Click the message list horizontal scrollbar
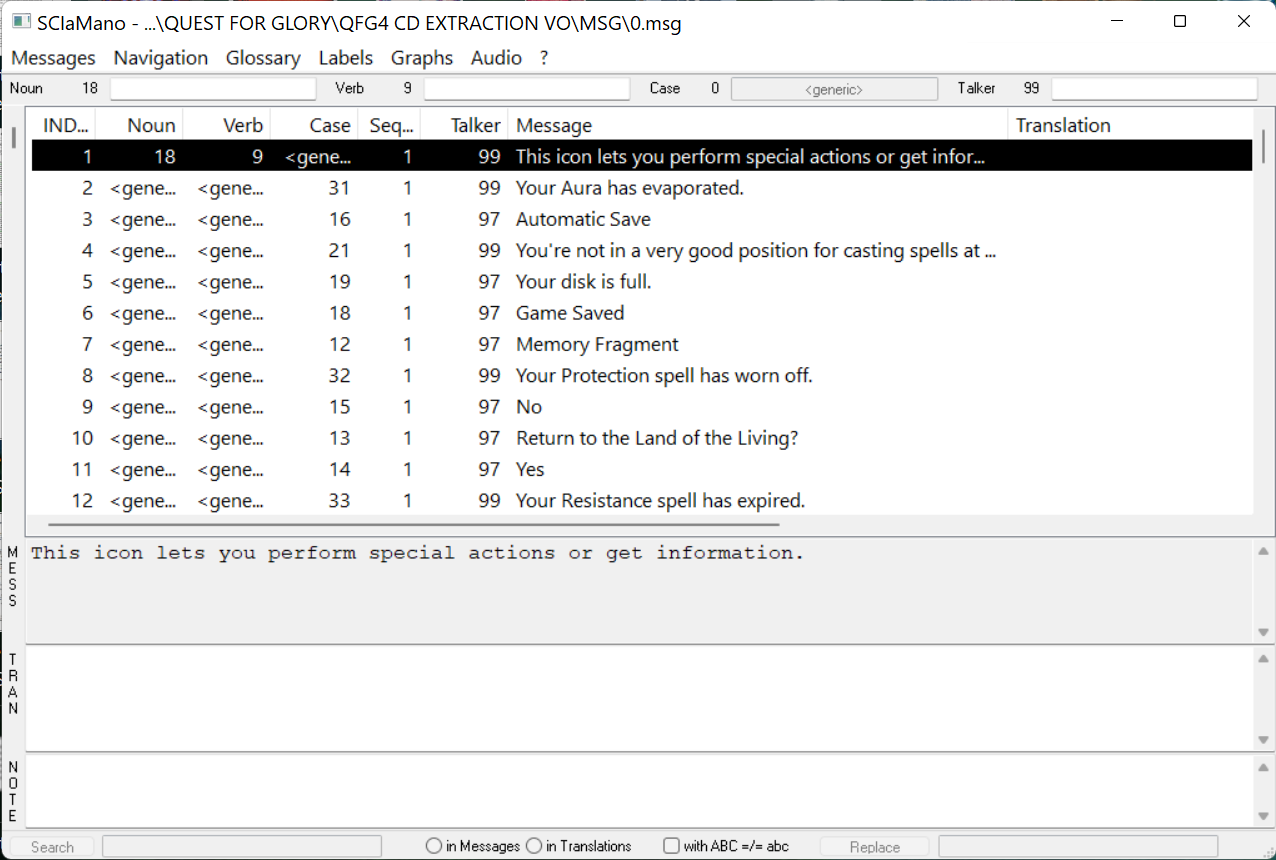The image size is (1276, 860). coord(413,523)
